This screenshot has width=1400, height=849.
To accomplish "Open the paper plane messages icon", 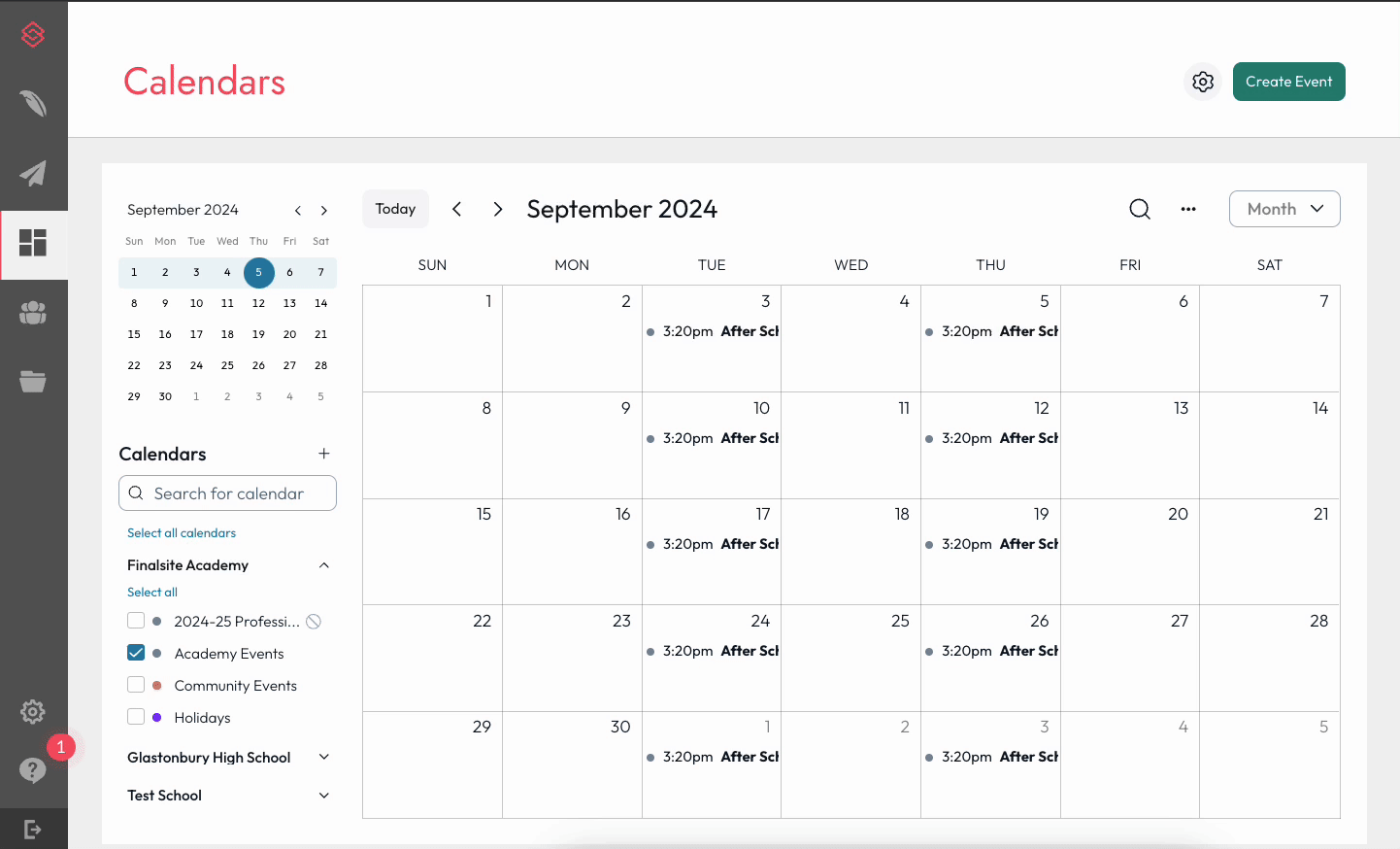I will pos(33,174).
